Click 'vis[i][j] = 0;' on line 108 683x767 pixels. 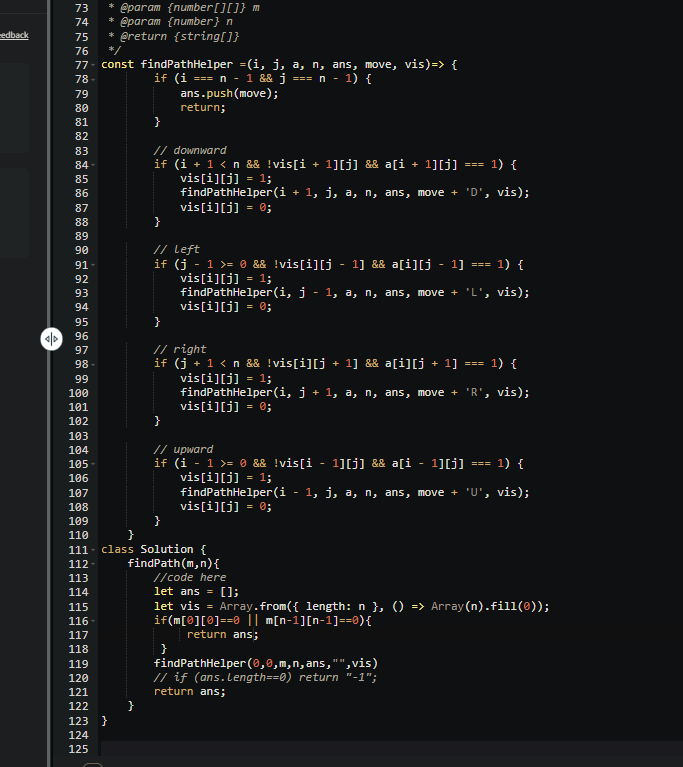tap(226, 506)
